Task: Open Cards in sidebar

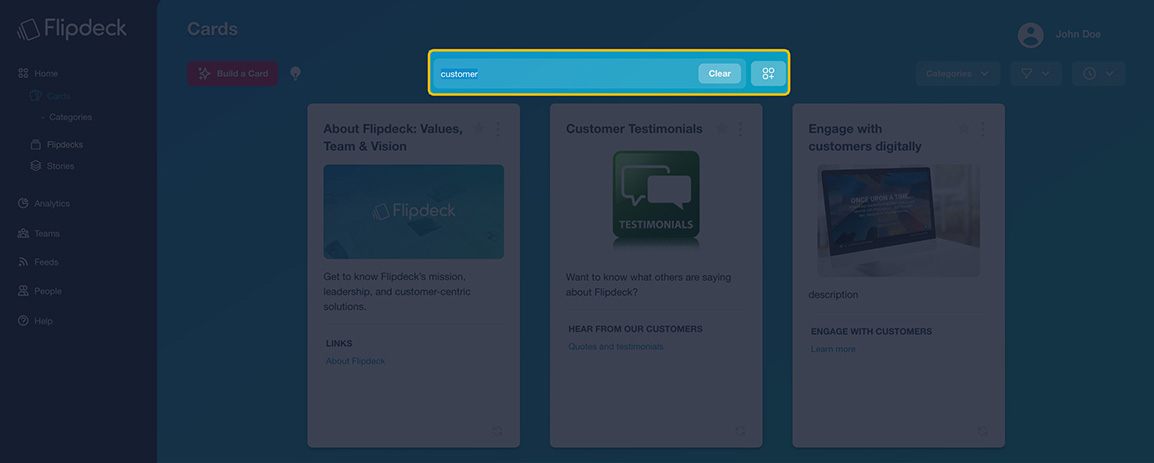Action: click(x=50, y=96)
